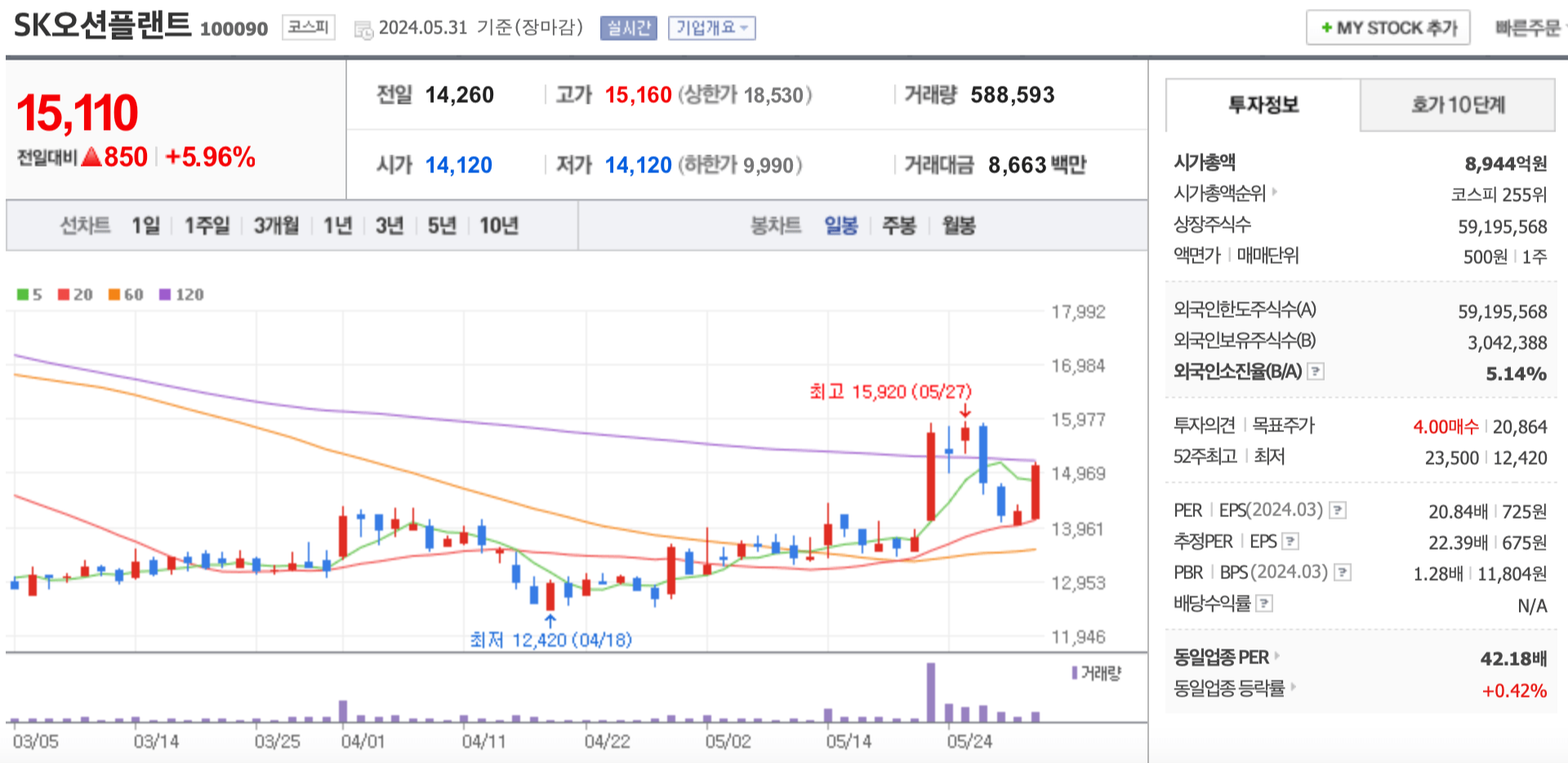Click the 빠른주문 button
The width and height of the screenshot is (1568, 763).
(x=1528, y=28)
